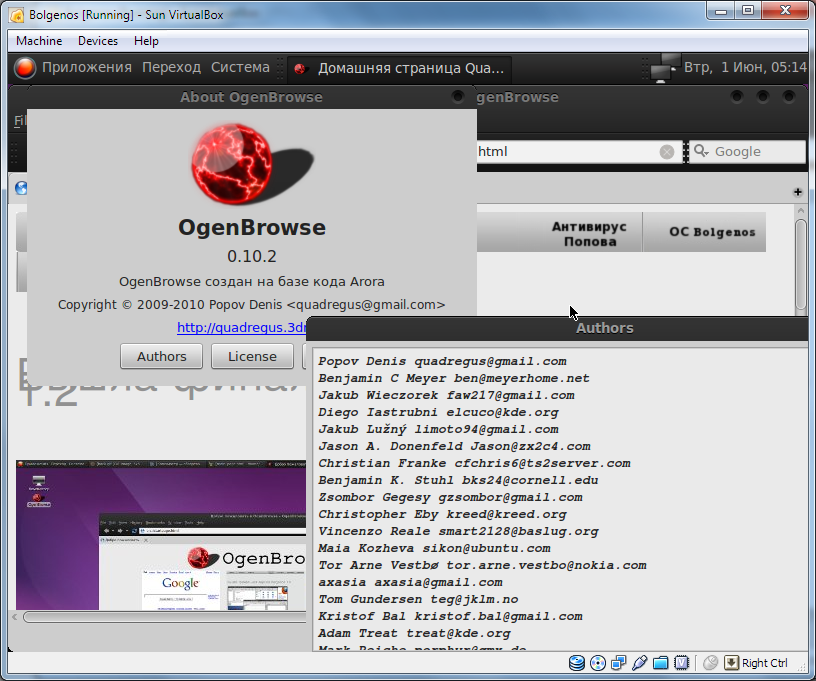816x681 pixels.
Task: Click the VirtualBox optical disc status icon
Action: (598, 663)
